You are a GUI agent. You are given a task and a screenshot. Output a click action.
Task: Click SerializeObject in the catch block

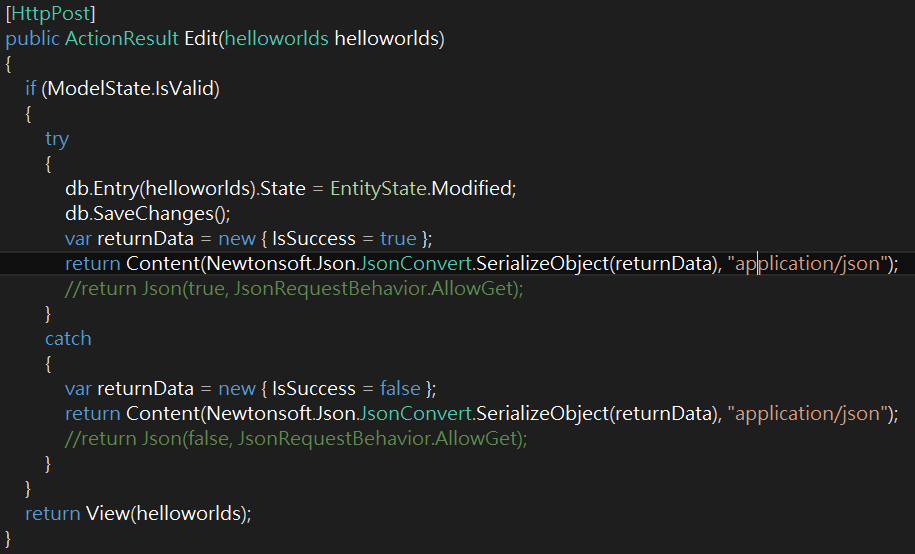540,414
